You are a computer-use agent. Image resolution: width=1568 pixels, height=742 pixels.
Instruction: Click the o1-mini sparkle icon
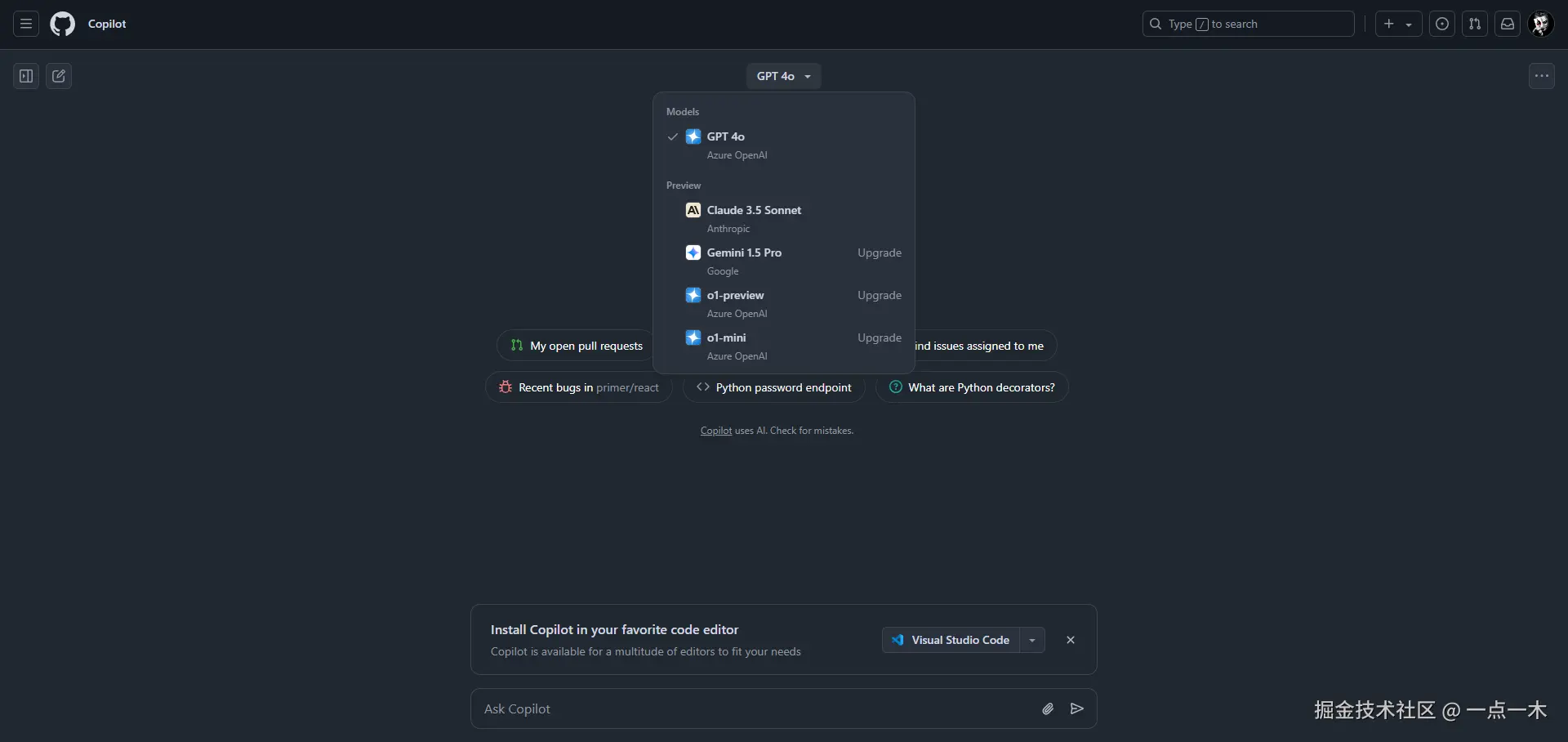pyautogui.click(x=693, y=337)
